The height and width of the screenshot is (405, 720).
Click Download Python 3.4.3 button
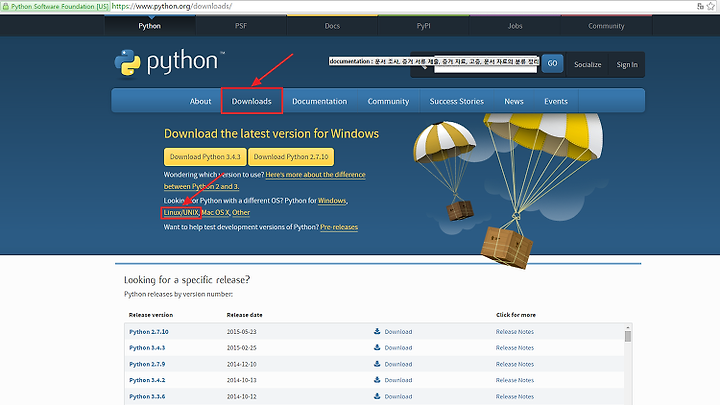click(x=205, y=157)
